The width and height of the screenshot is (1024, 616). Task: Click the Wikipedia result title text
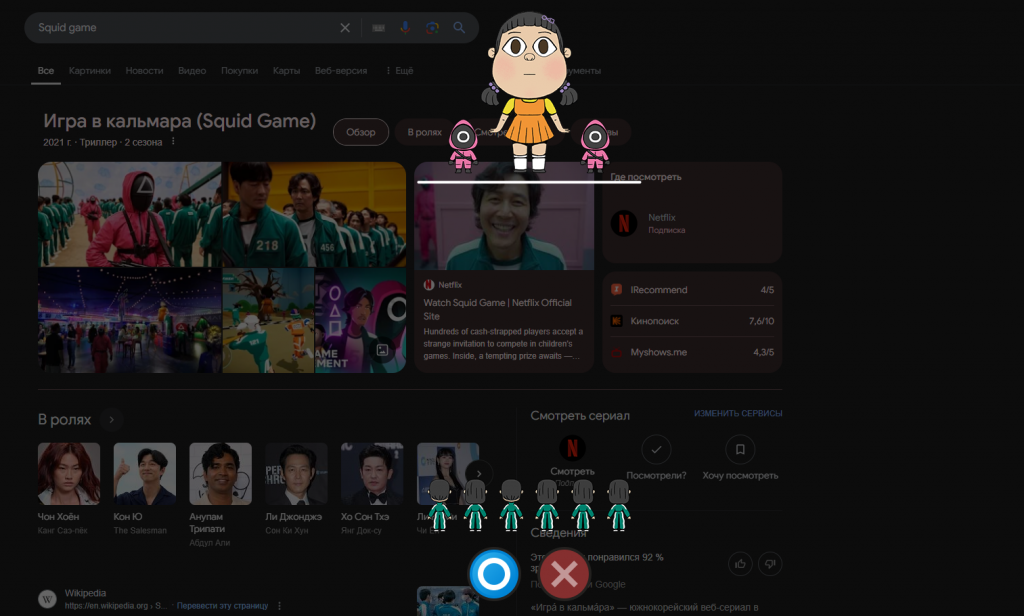(85, 593)
